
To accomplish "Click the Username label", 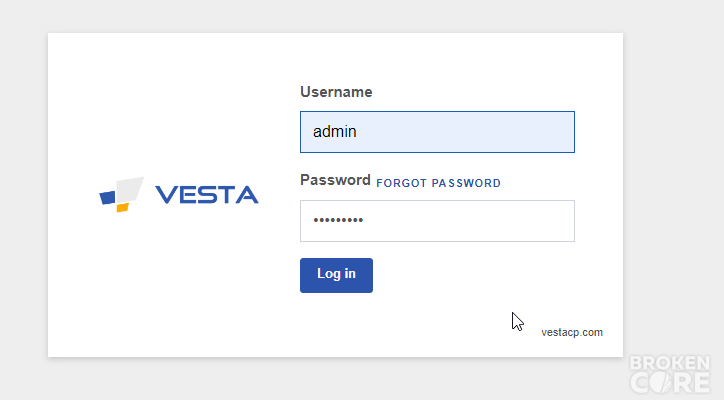I will (336, 92).
